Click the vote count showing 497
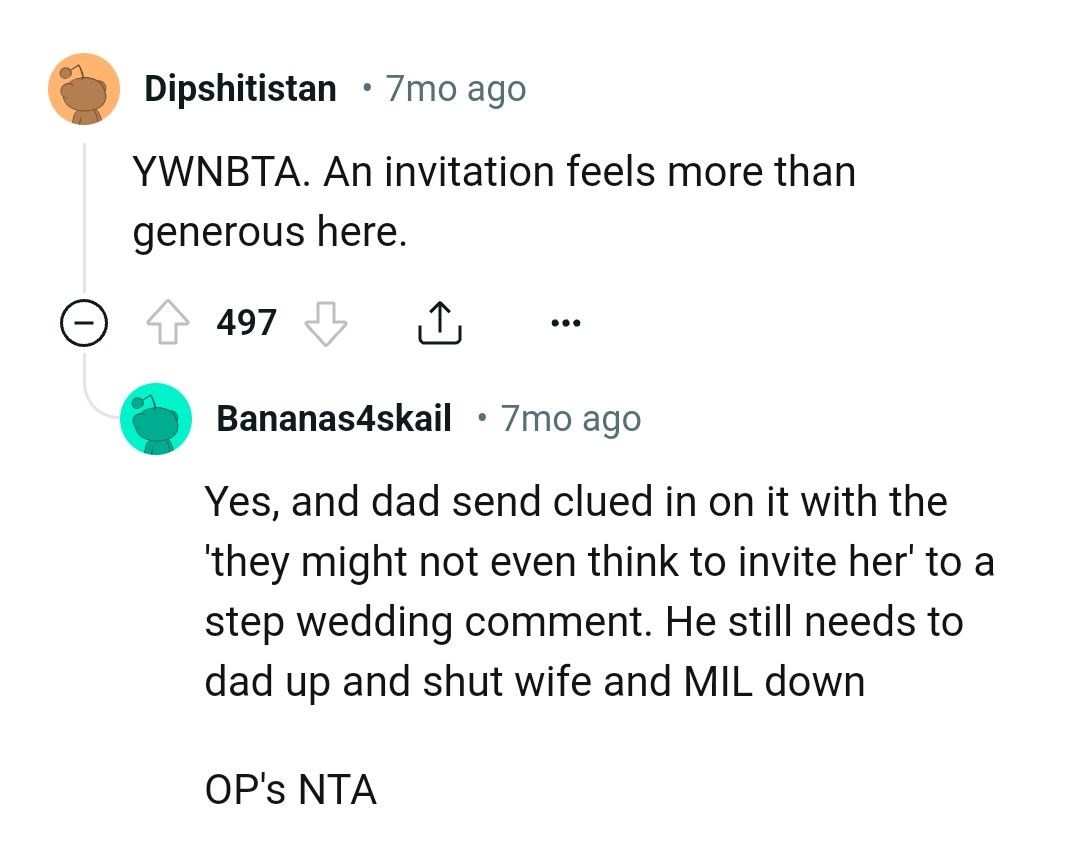 click(247, 322)
